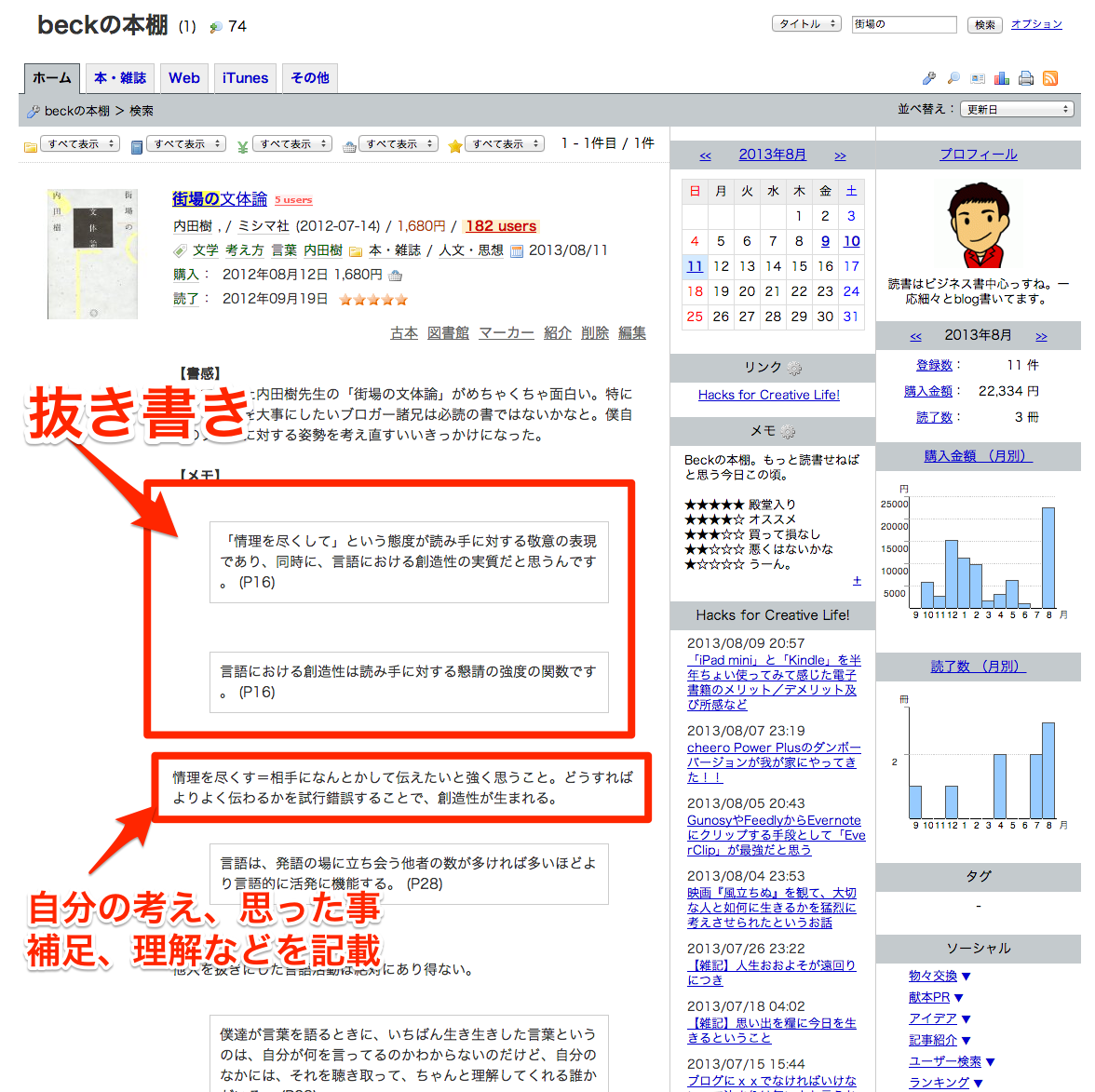Click the magnifying glass search icon
The image size is (1095, 1092).
[953, 79]
